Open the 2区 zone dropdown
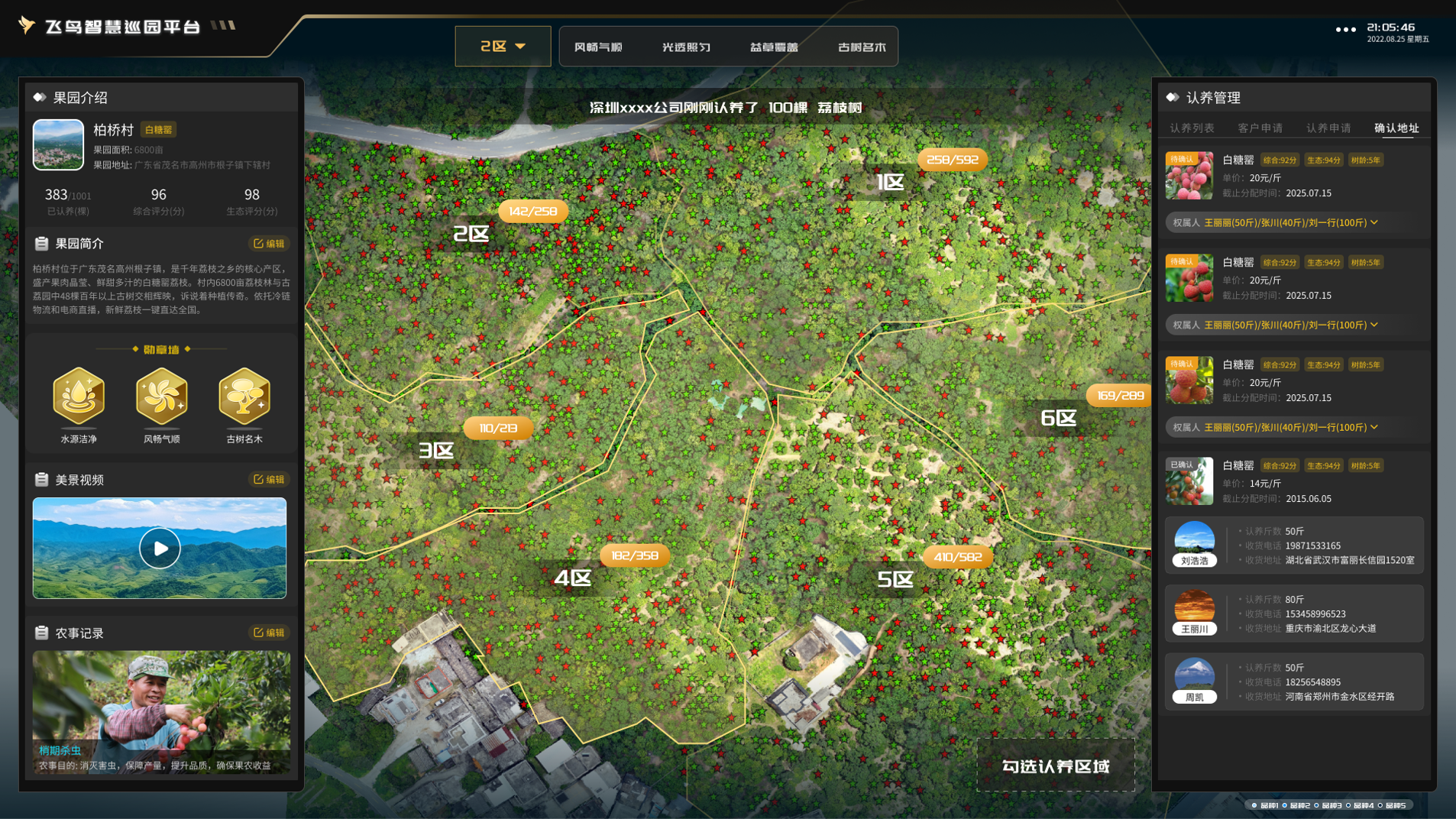The image size is (1456, 819). coord(503,47)
